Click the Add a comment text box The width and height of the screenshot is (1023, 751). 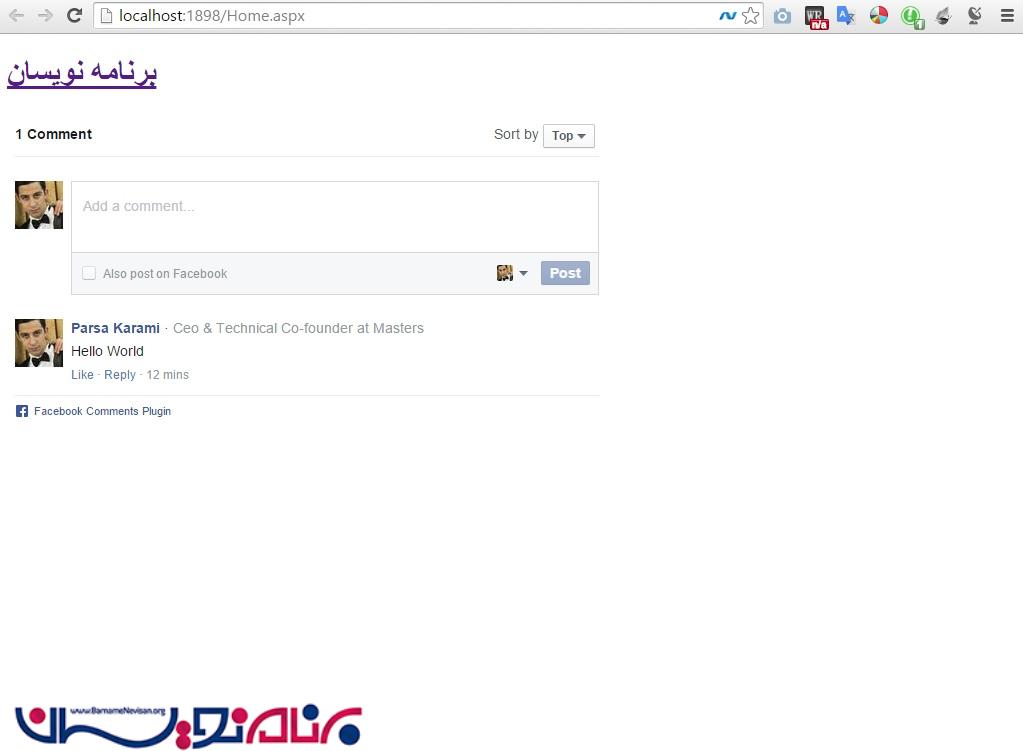pos(335,217)
